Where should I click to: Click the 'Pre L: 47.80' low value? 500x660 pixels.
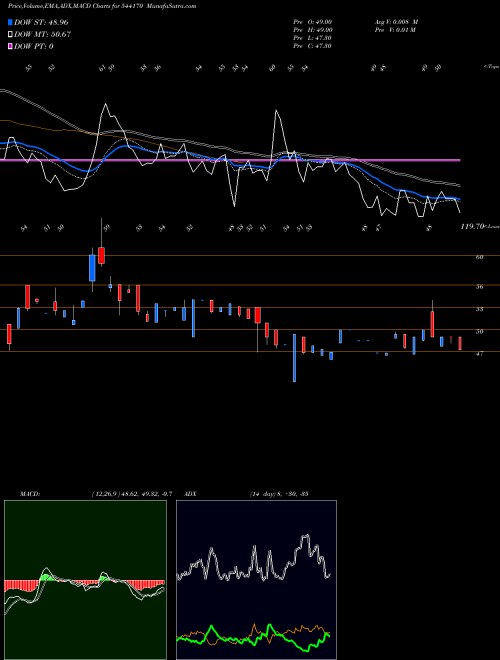coord(313,38)
